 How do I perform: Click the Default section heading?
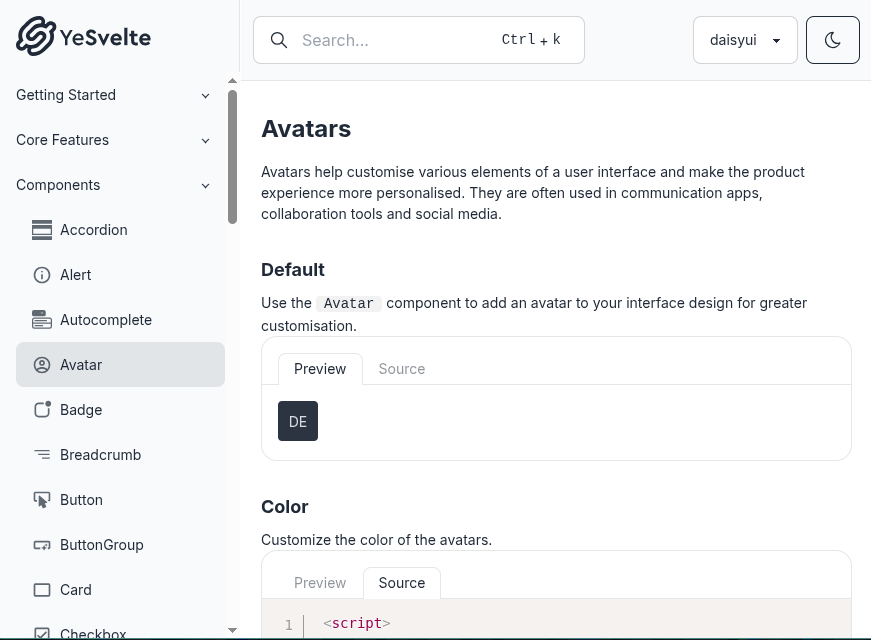click(x=293, y=269)
